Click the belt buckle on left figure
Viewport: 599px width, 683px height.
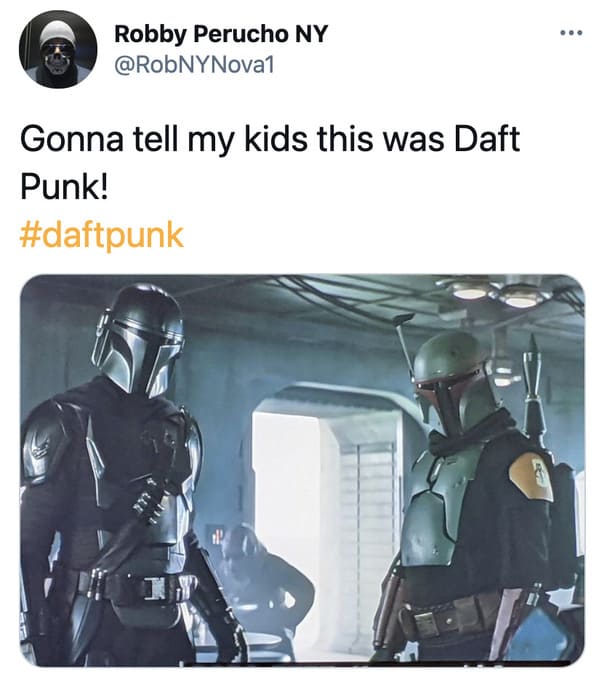point(154,587)
